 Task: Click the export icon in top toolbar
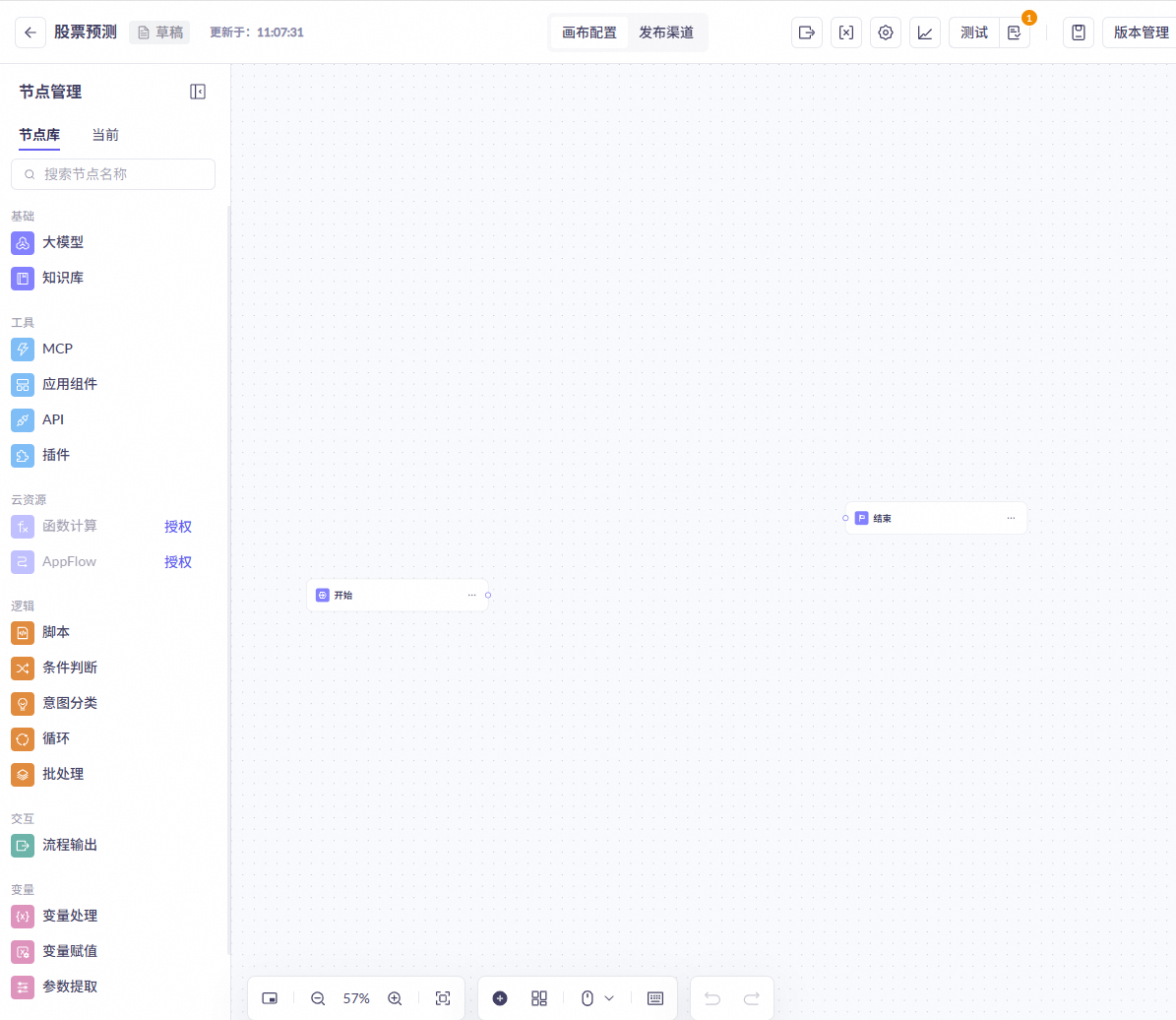pyautogui.click(x=806, y=32)
